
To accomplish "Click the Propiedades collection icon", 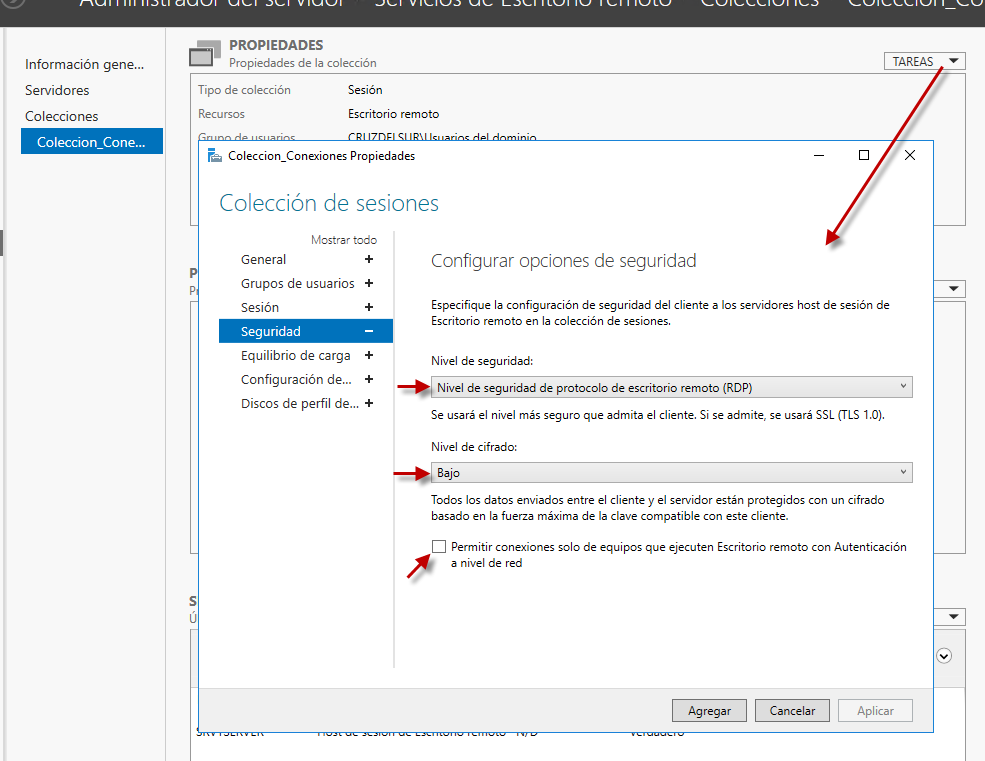I will coord(205,54).
